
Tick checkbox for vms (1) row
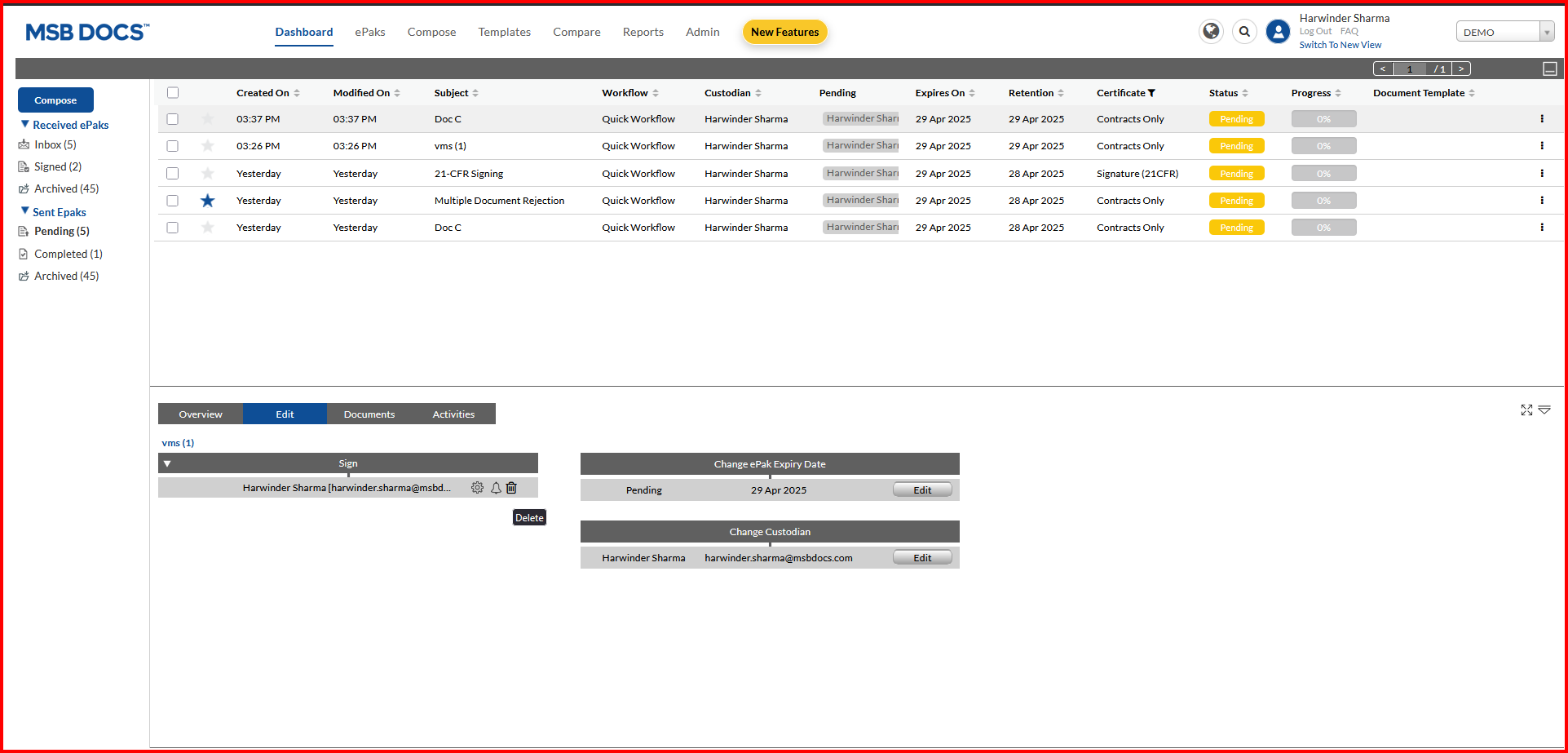(173, 146)
